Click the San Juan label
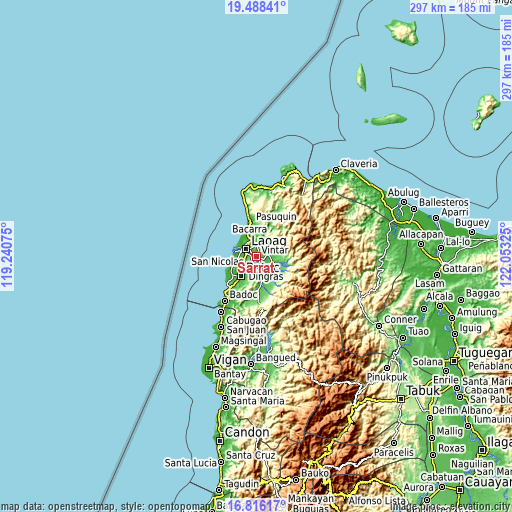 (x=246, y=330)
